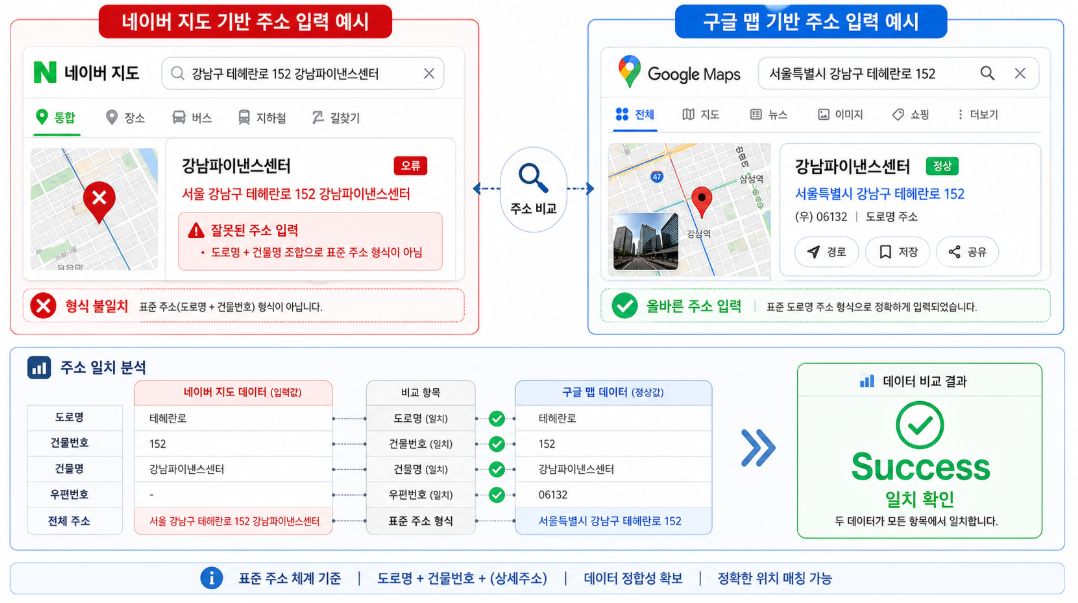This screenshot has width=1078, height=603.
Task: Click the green 정상 badge
Action: [942, 166]
